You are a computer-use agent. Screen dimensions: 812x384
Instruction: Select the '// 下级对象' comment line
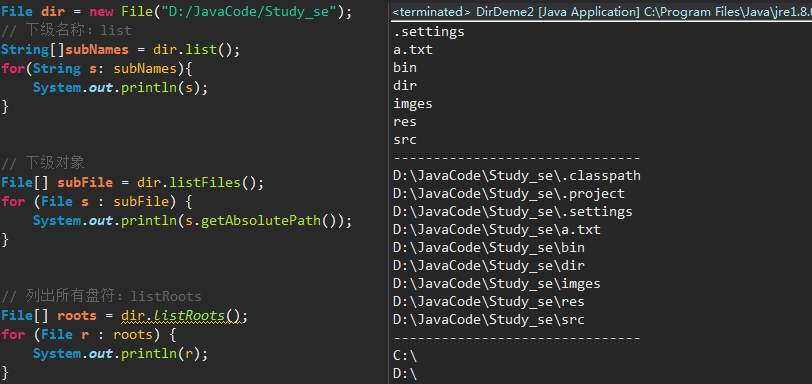point(42,164)
